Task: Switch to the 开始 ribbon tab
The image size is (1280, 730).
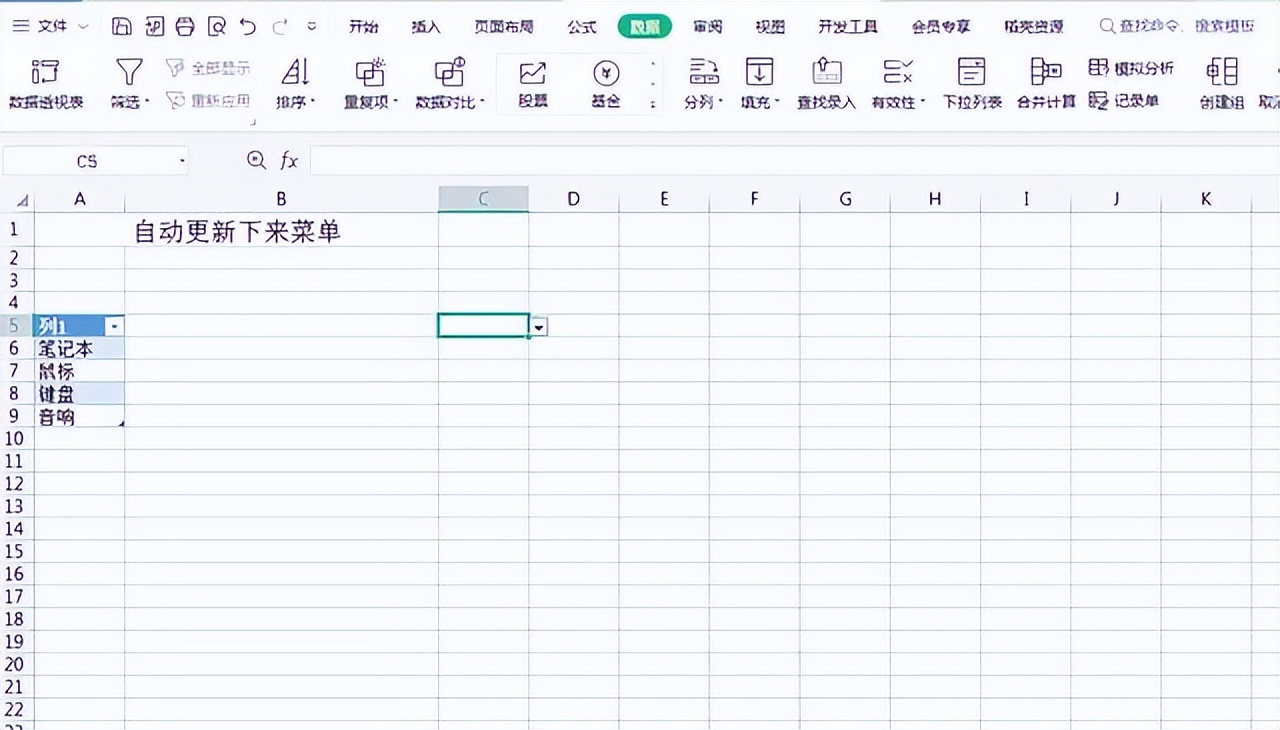Action: click(x=363, y=27)
